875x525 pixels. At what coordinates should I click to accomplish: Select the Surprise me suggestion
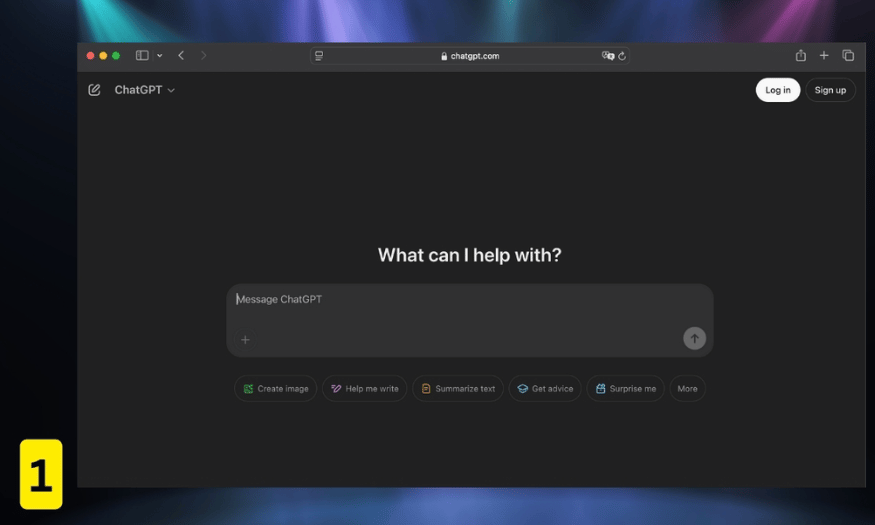click(x=625, y=388)
